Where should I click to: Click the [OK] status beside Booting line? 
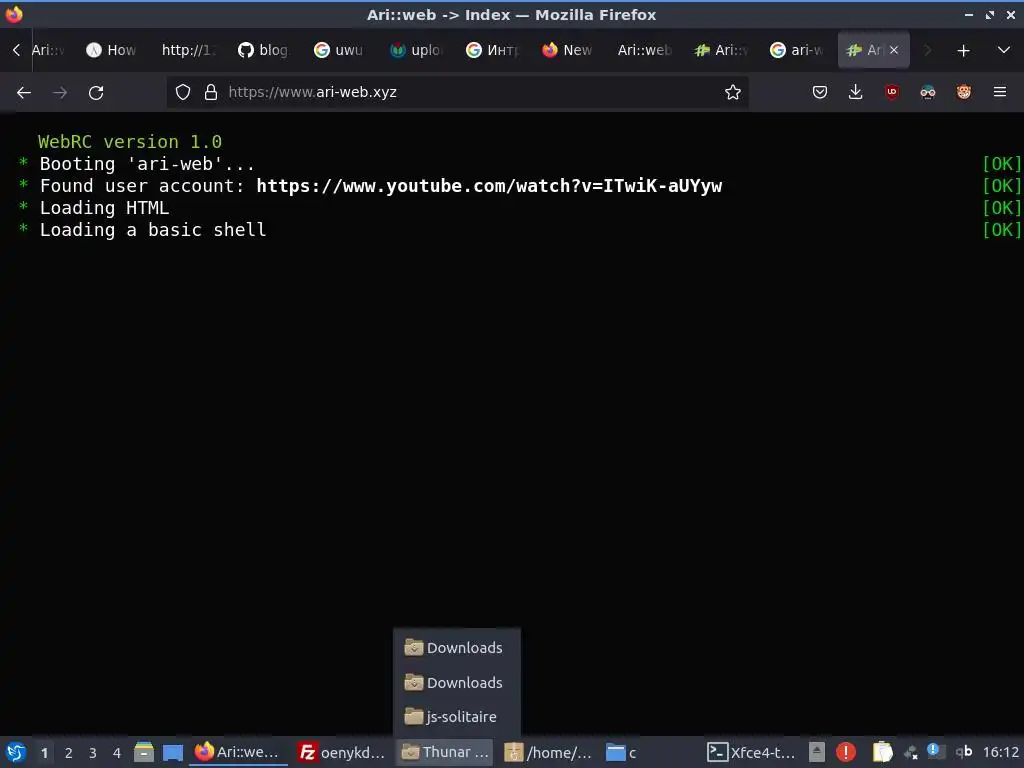coord(1001,164)
